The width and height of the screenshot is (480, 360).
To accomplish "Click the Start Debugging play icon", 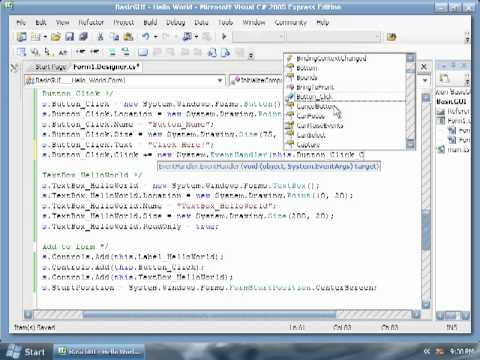I will pyautogui.click(x=224, y=37).
